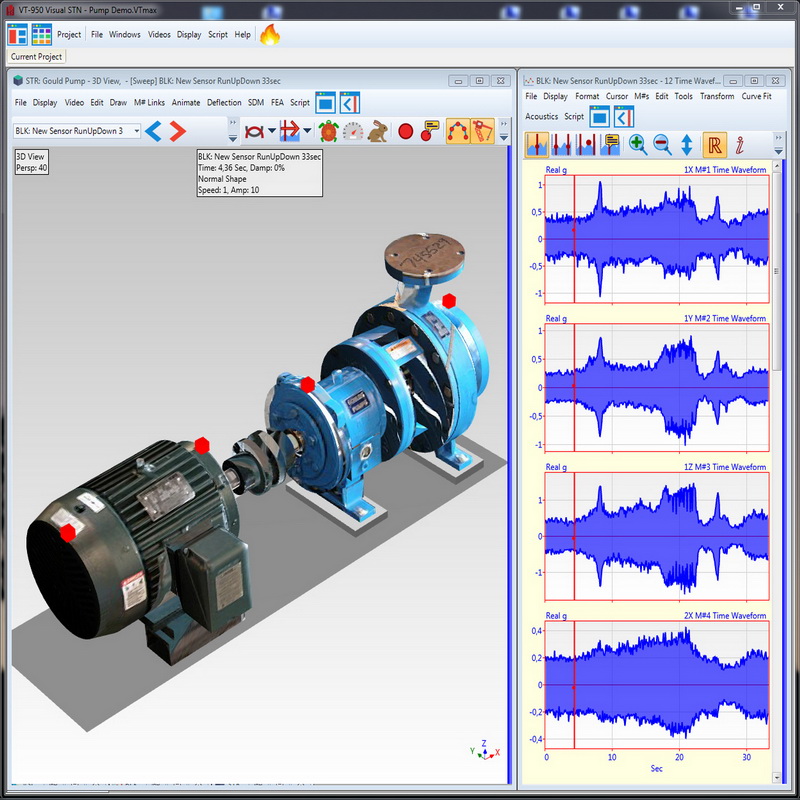Toggle the line cursor waveform button
The image size is (800, 800).
click(x=537, y=144)
